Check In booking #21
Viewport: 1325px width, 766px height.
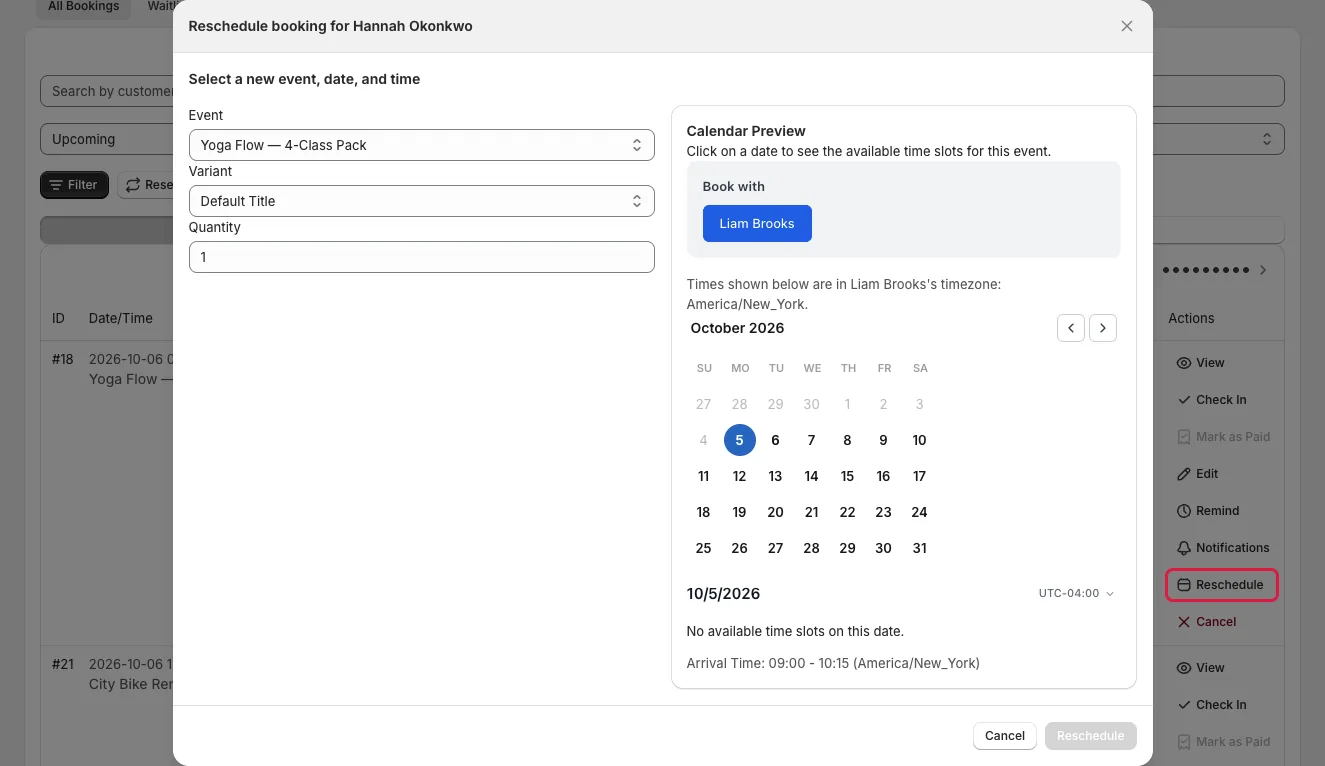tap(1212, 705)
